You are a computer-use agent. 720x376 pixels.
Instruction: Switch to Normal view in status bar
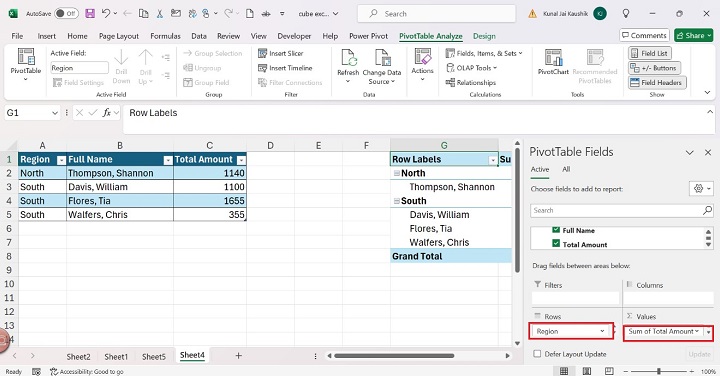click(564, 371)
